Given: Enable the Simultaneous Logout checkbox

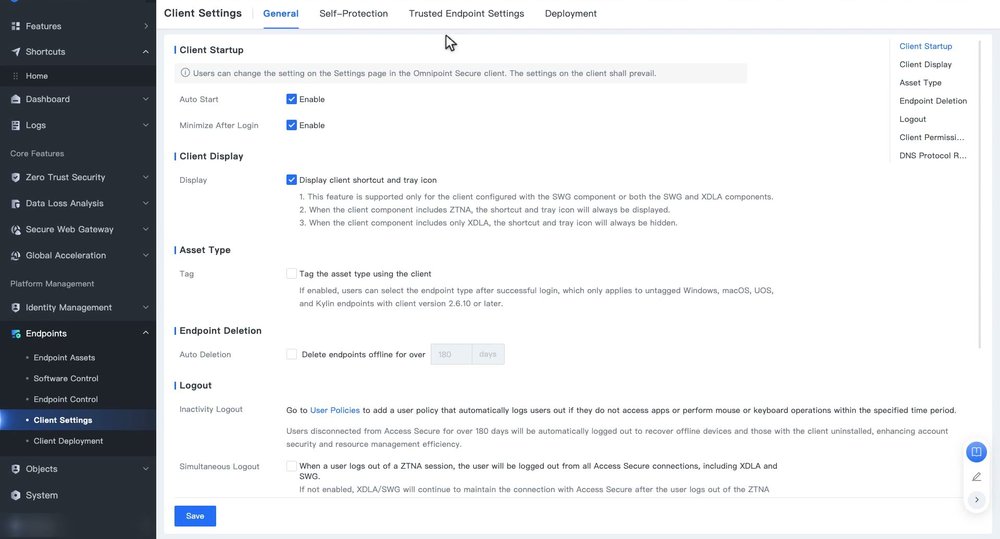Looking at the screenshot, I should [291, 466].
